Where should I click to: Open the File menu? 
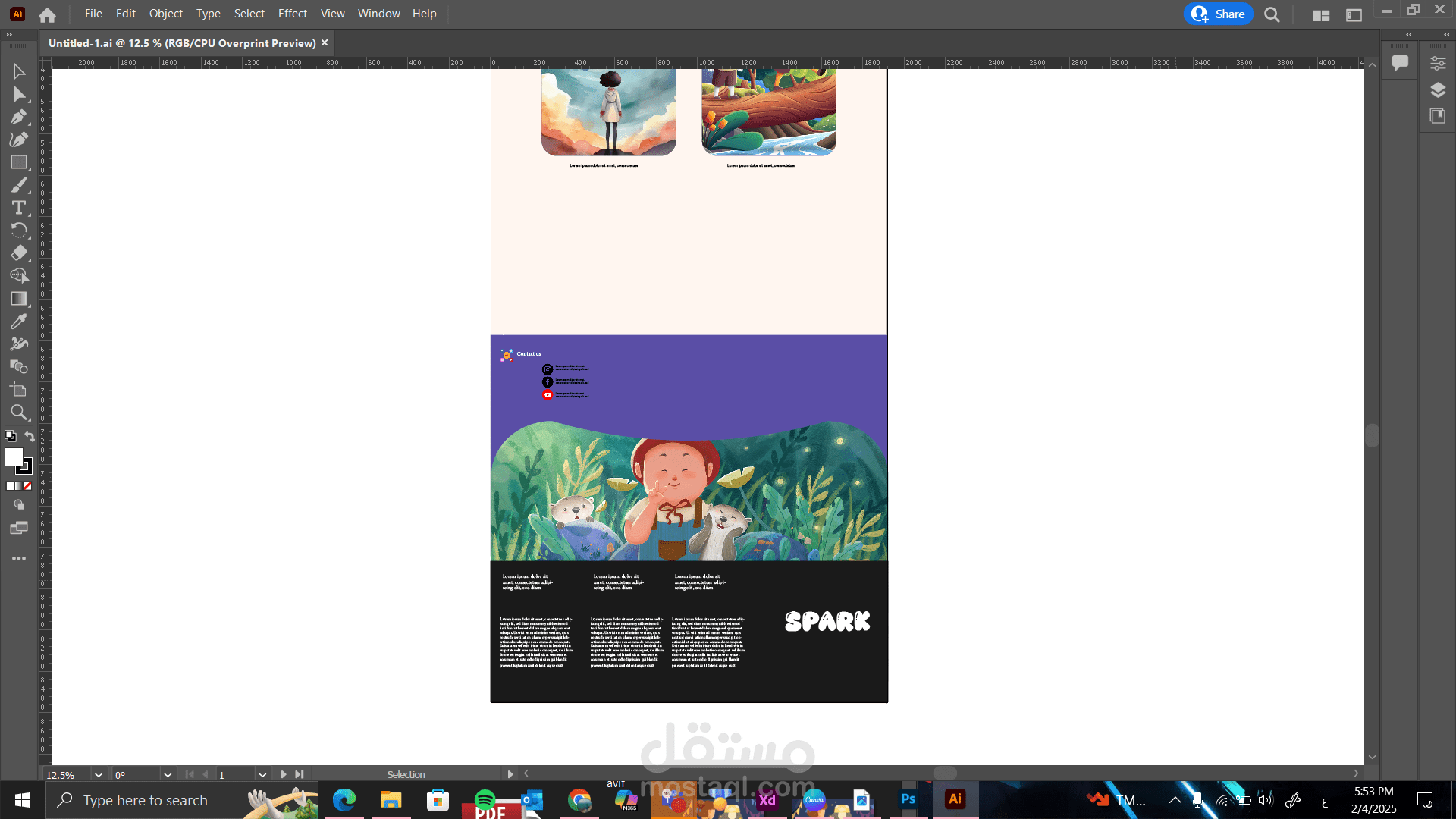tap(93, 14)
